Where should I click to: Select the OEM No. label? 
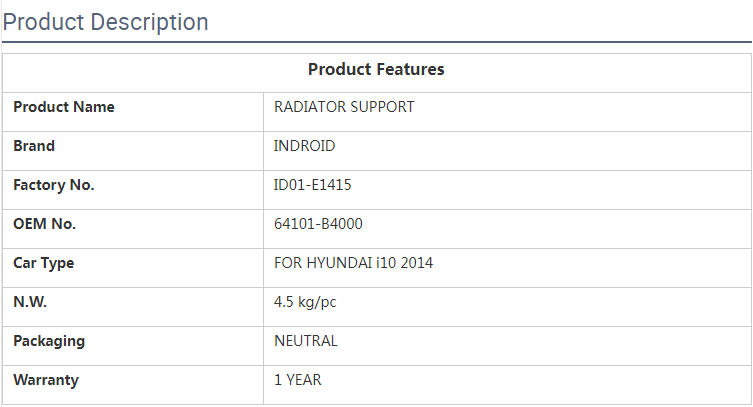44,224
